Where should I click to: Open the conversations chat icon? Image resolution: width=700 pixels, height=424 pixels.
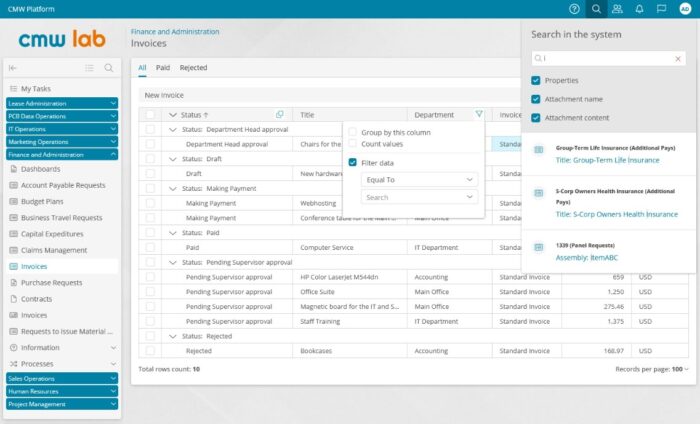point(661,9)
